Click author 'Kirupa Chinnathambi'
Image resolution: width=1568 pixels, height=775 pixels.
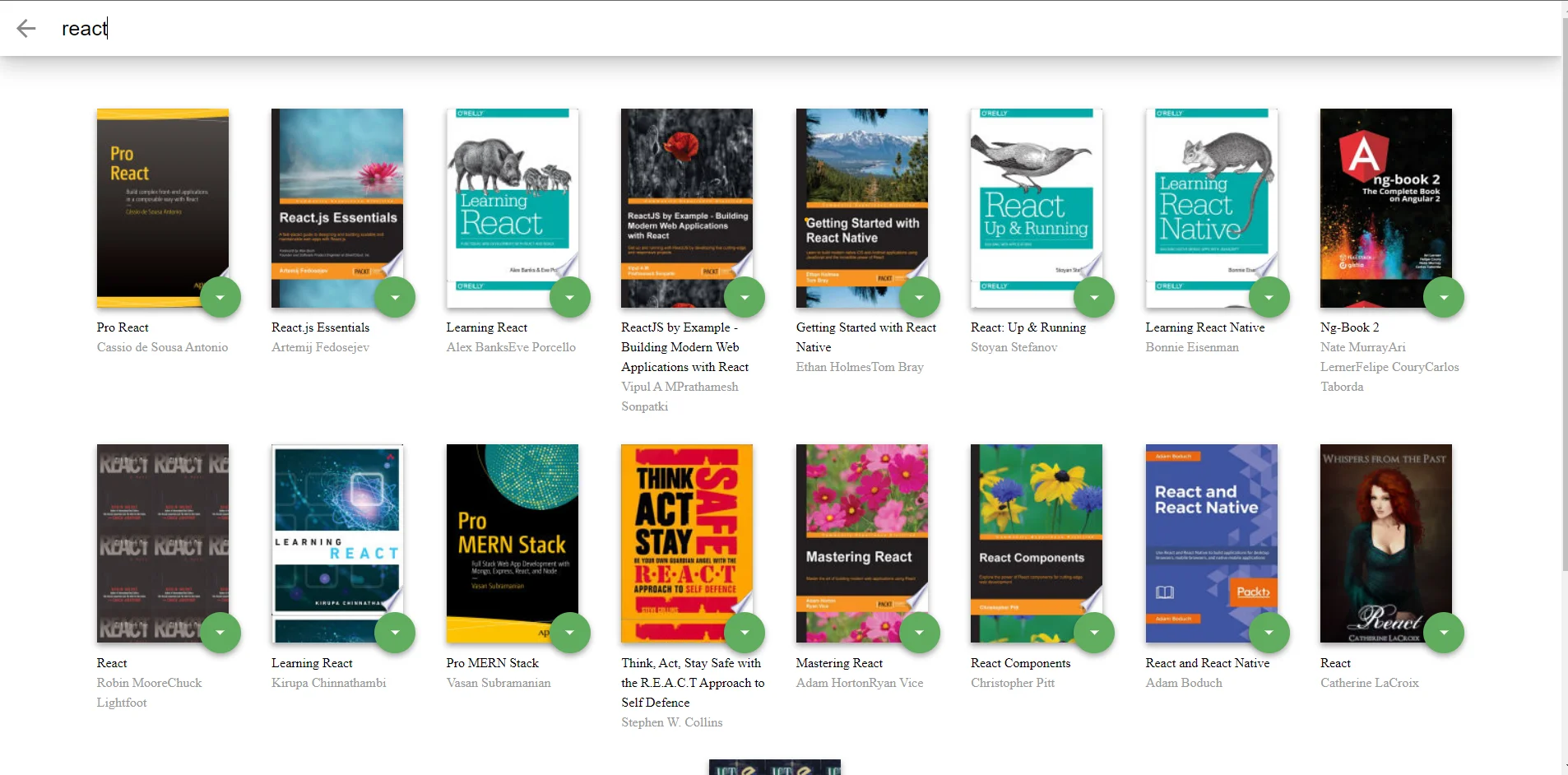[329, 683]
